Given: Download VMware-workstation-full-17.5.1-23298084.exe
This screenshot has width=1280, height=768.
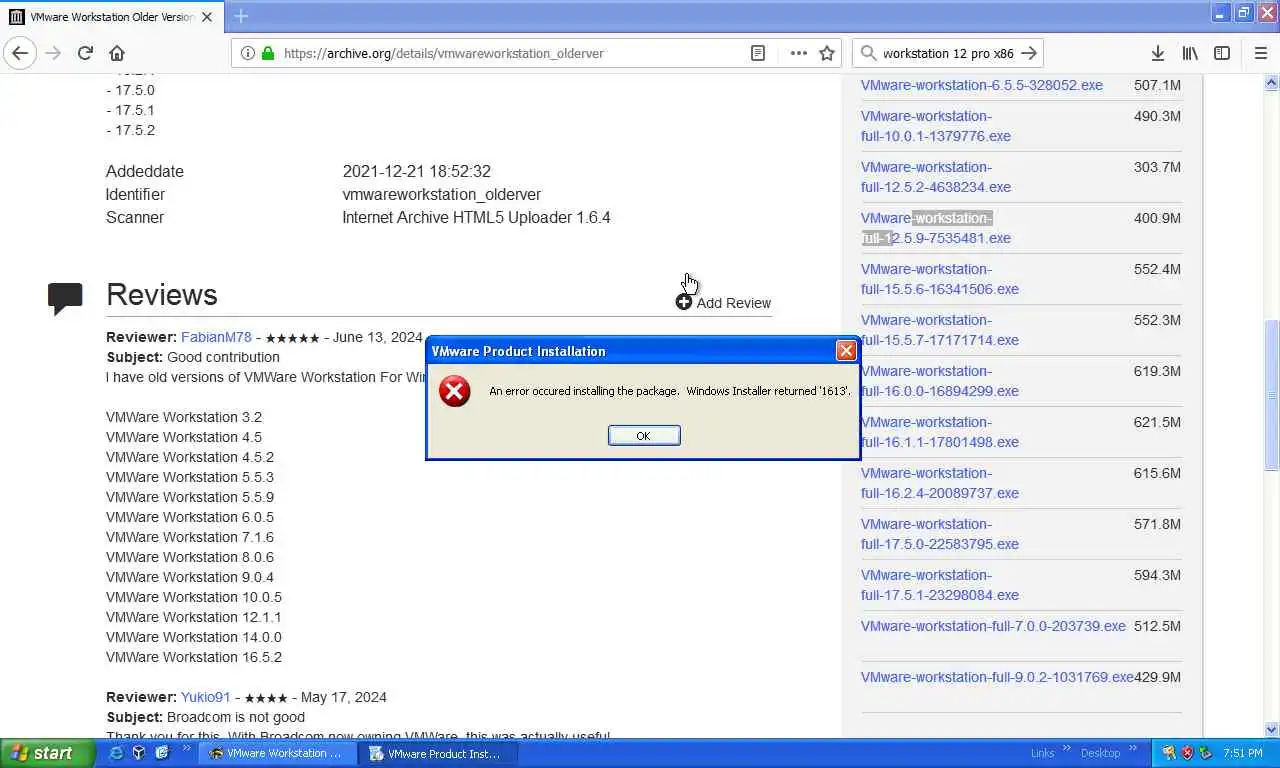Looking at the screenshot, I should (x=939, y=585).
